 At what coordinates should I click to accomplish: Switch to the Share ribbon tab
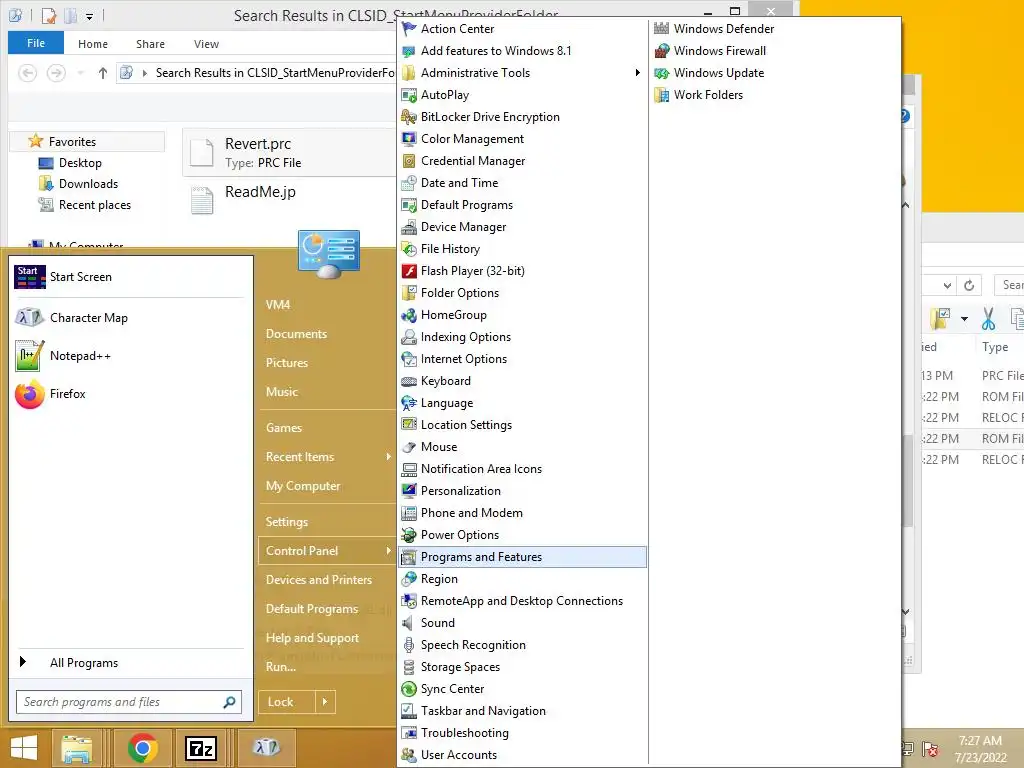[x=150, y=44]
